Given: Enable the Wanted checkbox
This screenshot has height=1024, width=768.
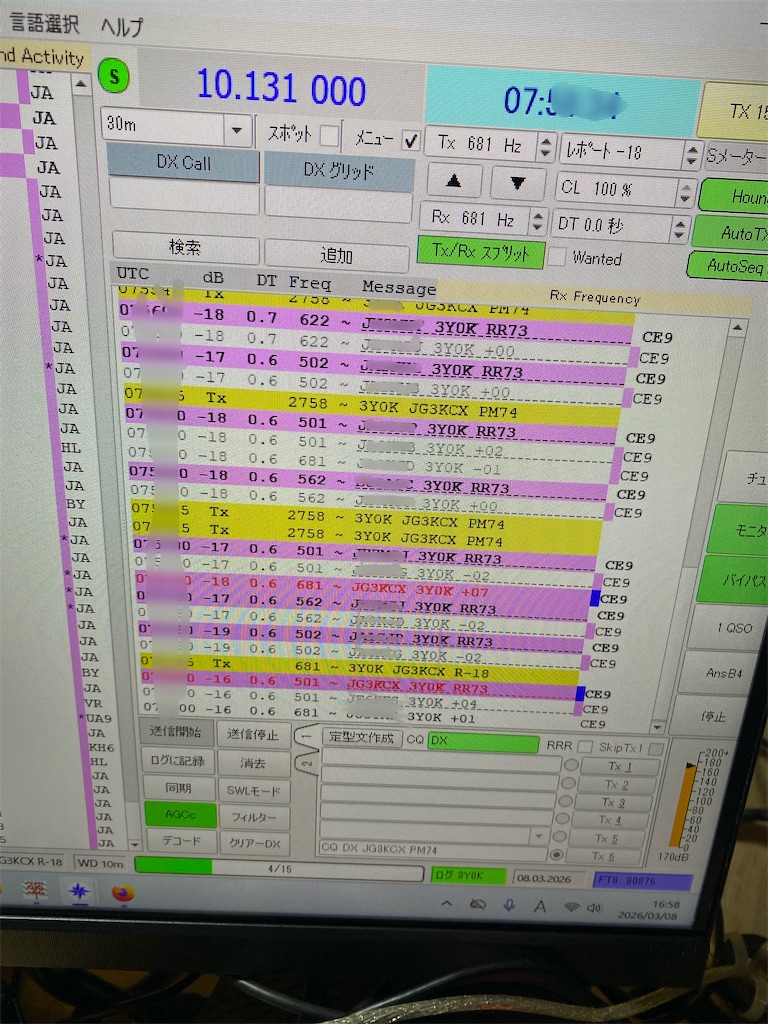Looking at the screenshot, I should pos(556,256).
